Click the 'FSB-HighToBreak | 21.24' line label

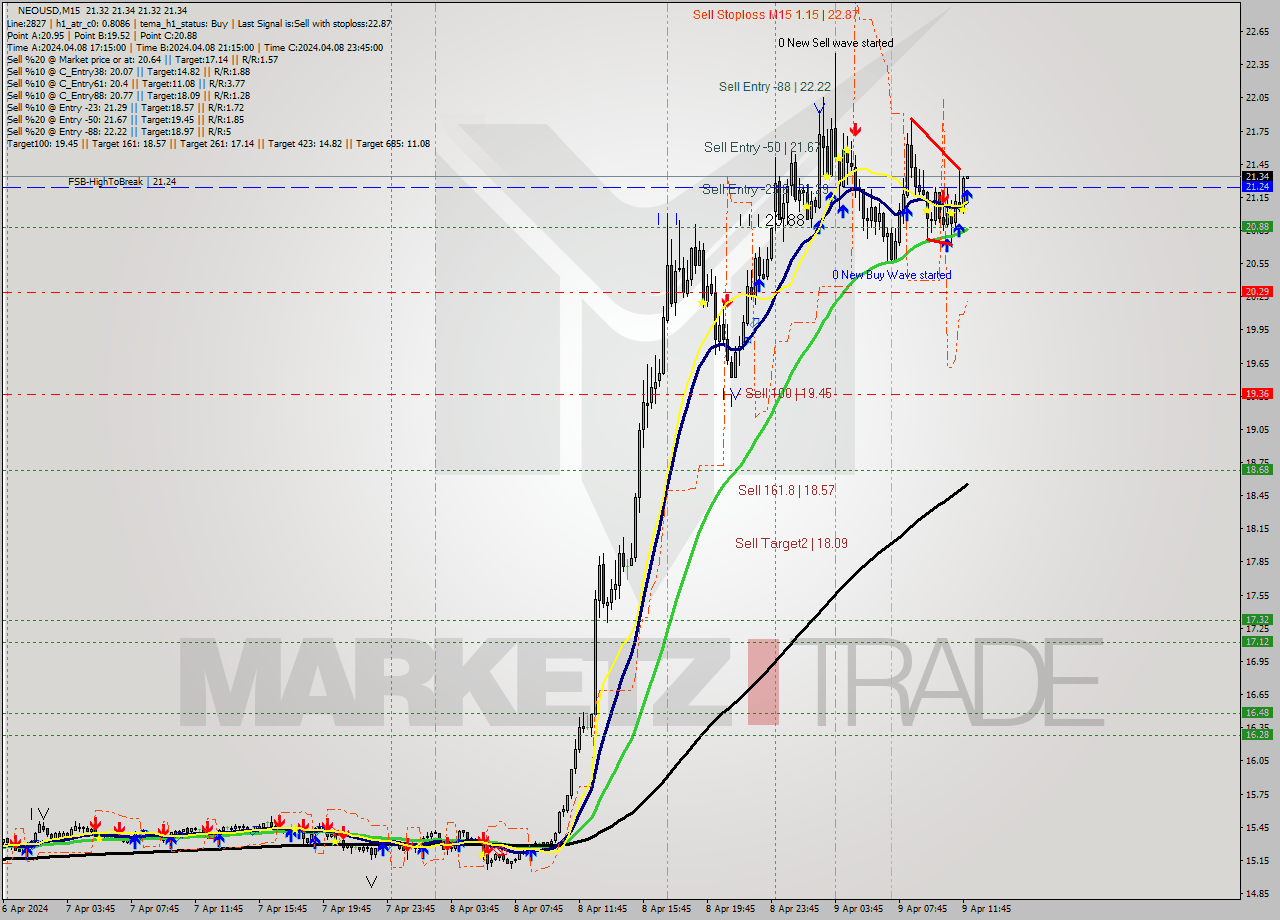pos(122,182)
